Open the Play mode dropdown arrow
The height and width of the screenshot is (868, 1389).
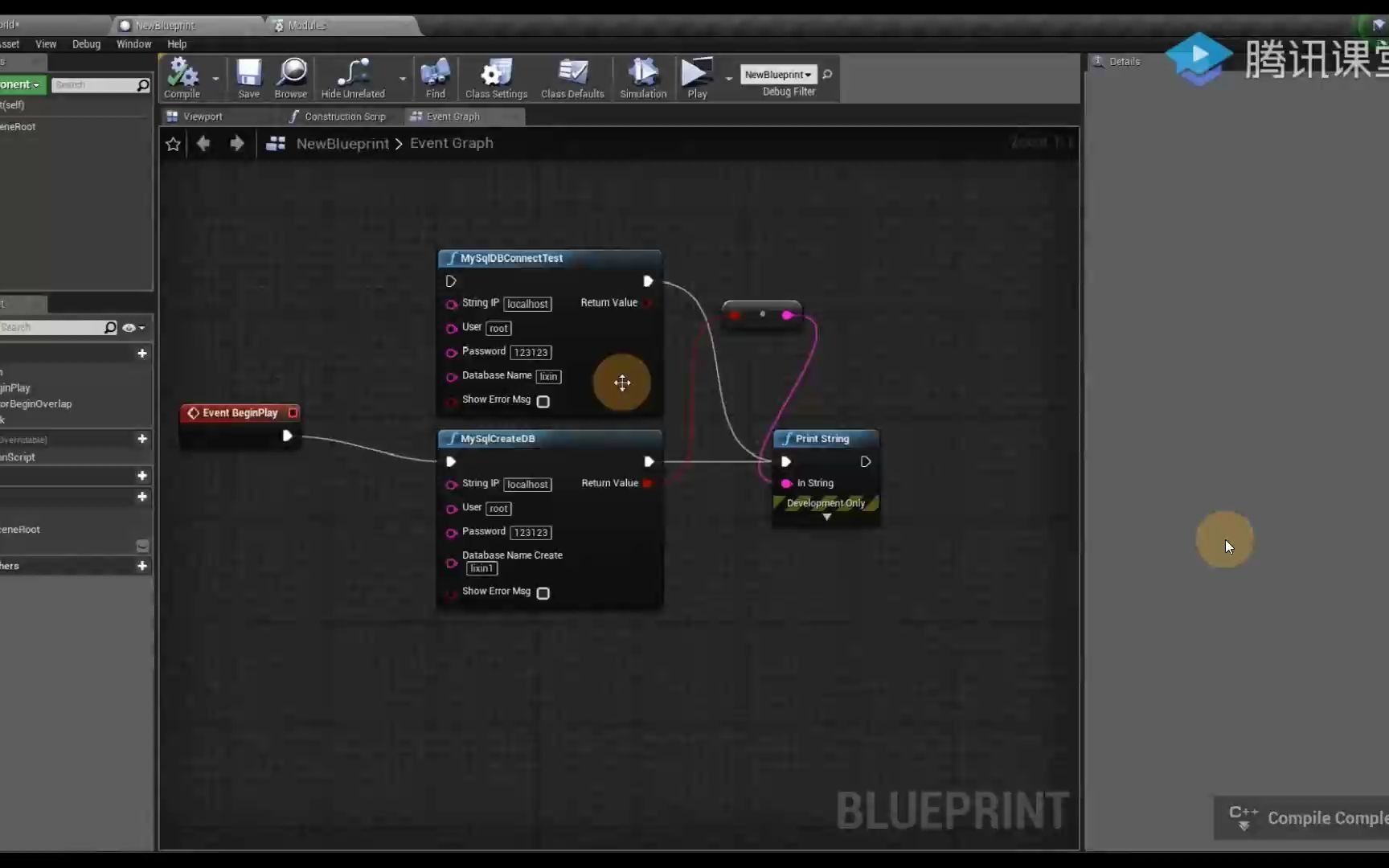[729, 78]
